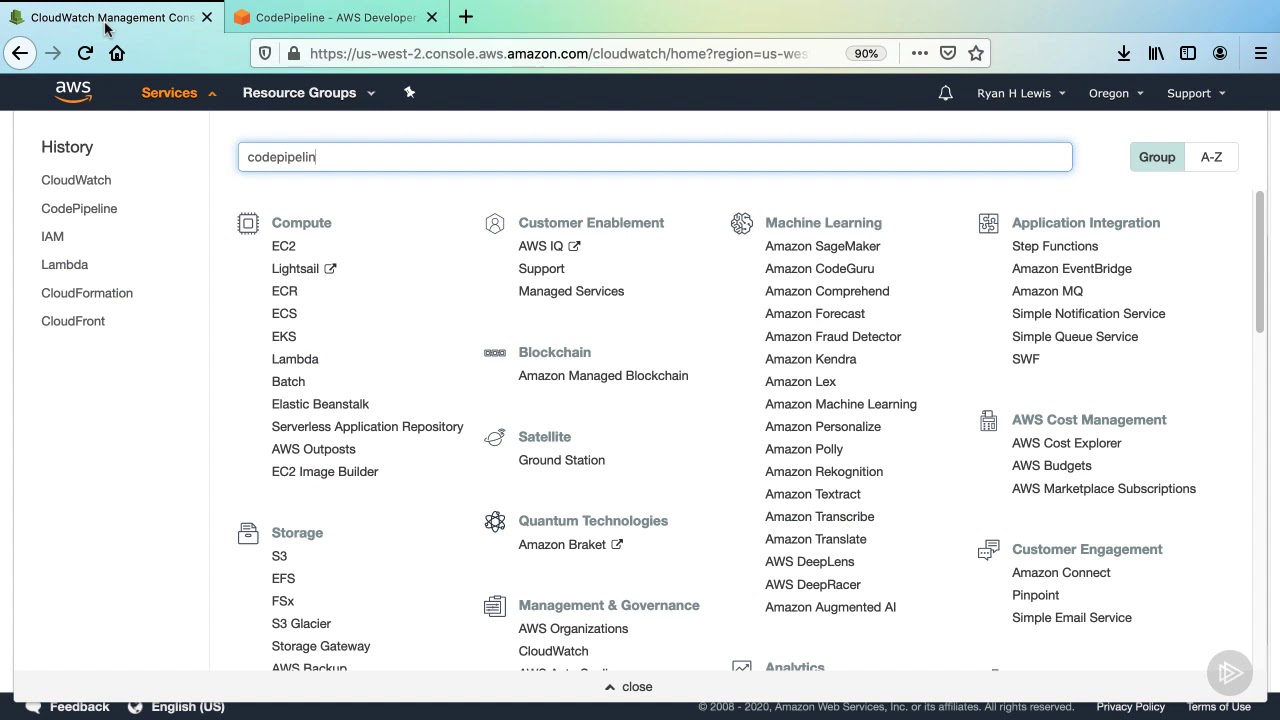Click the pin favorites icon in AWS navbar
This screenshot has height=720, width=1280.
tap(409, 92)
